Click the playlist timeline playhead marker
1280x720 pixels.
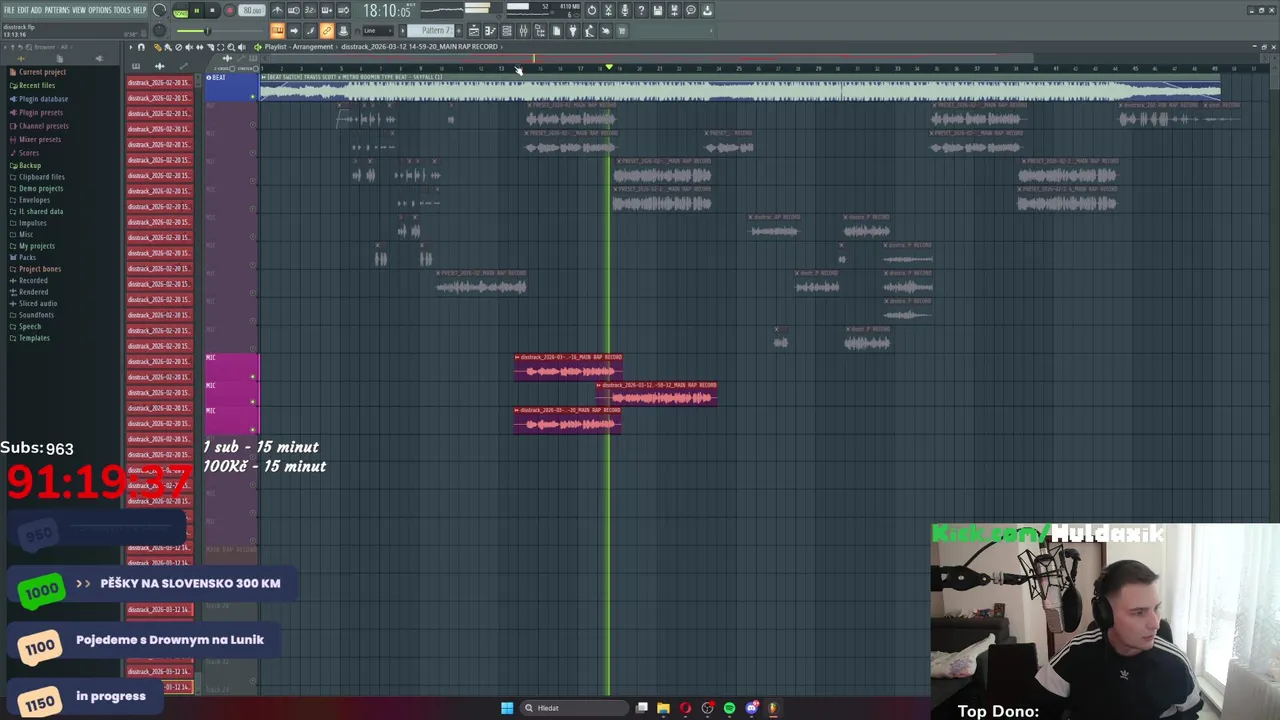coord(609,67)
